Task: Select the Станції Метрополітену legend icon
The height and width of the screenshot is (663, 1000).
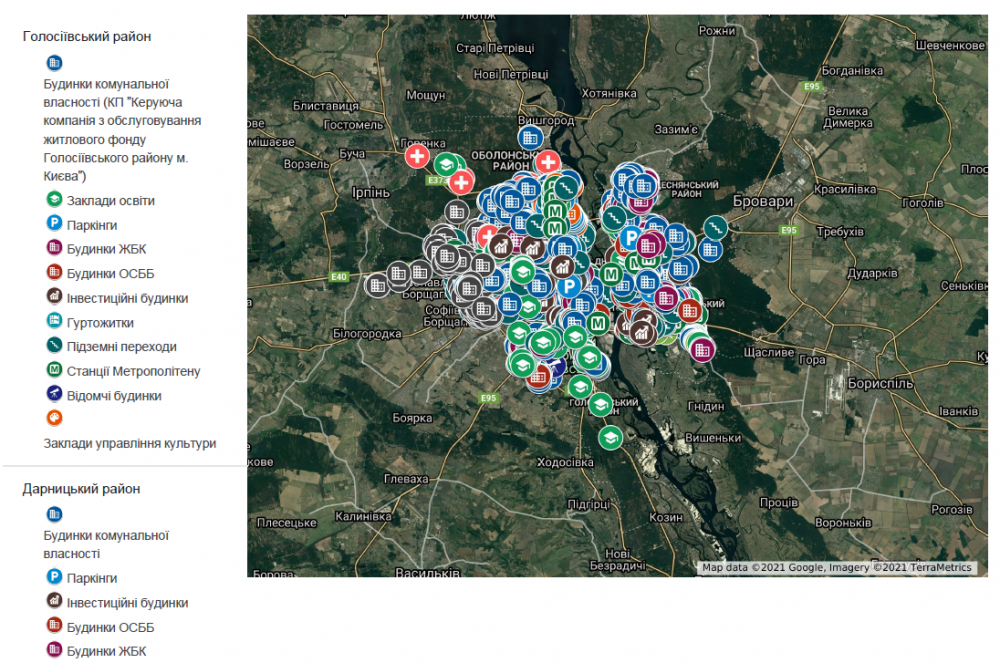Action: 54,371
